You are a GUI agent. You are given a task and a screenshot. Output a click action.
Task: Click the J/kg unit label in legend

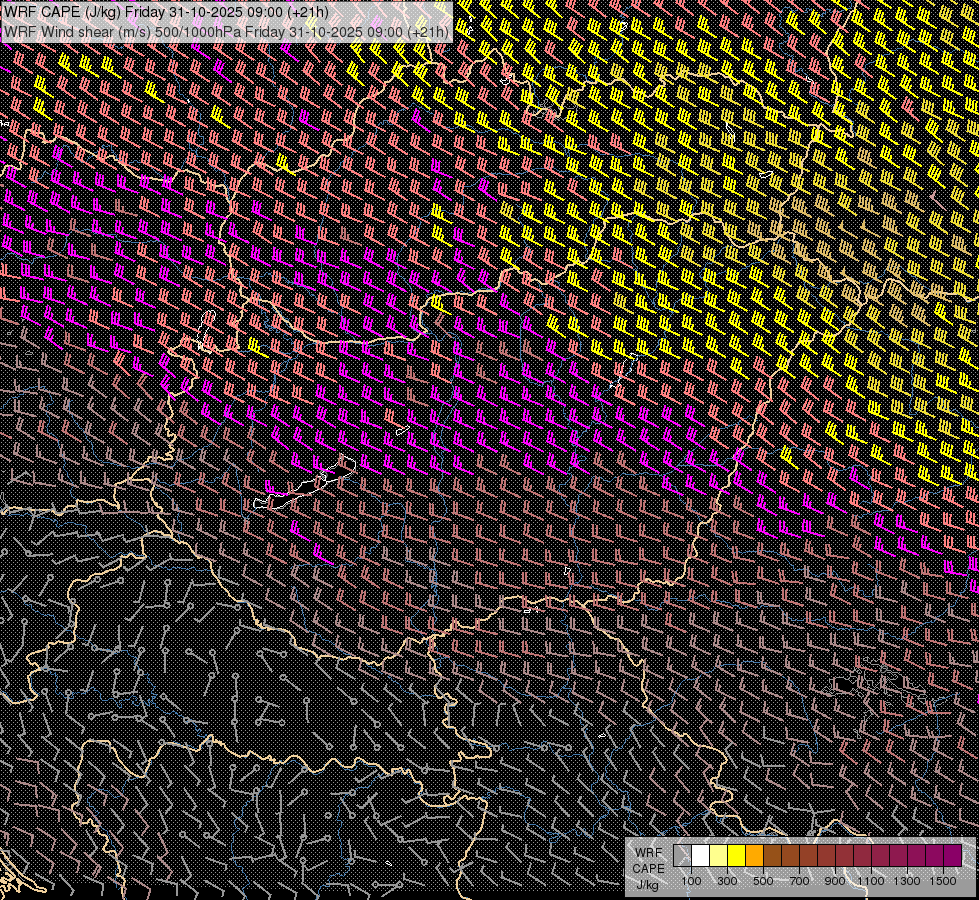click(x=648, y=885)
